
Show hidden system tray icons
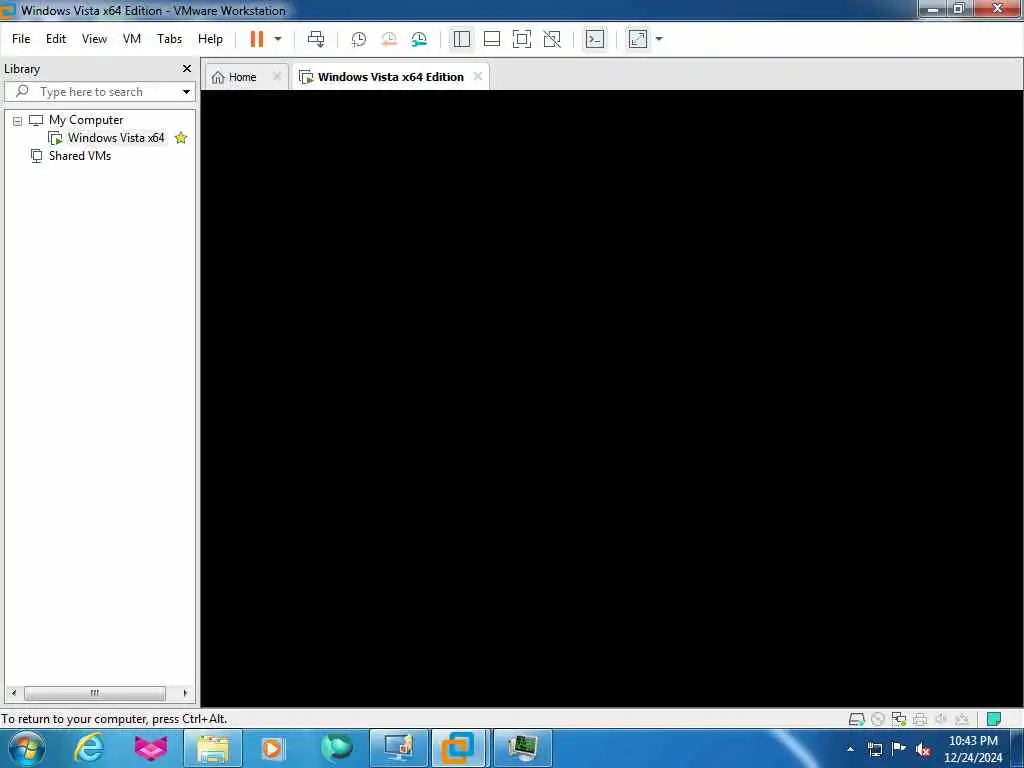tap(850, 749)
